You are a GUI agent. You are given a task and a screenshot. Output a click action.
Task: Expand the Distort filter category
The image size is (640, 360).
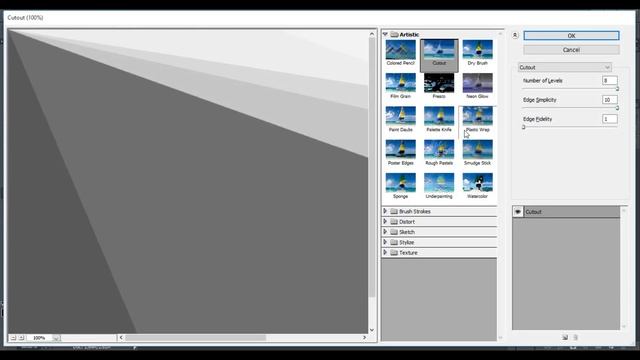point(385,222)
